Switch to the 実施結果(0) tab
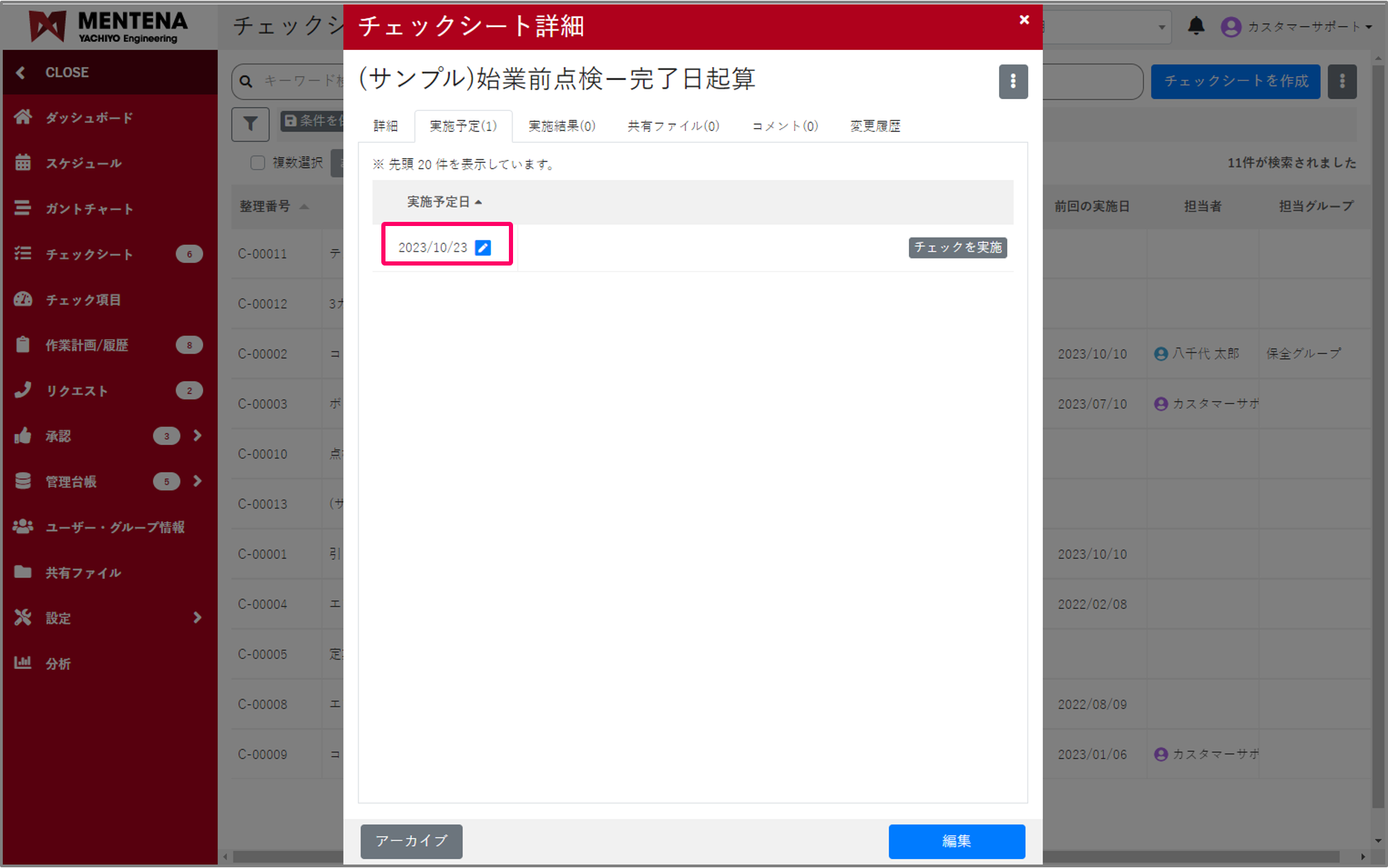This screenshot has width=1388, height=868. click(561, 125)
